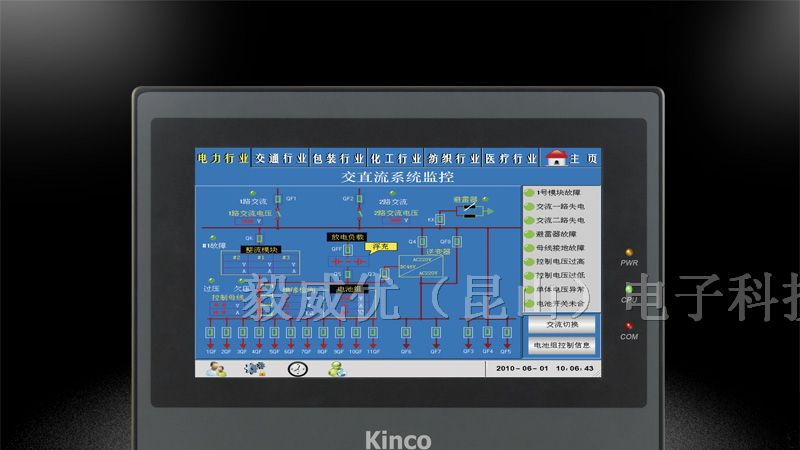Image resolution: width=800 pixels, height=450 pixels.
Task: Click the QF3 breaker symbol
Action: [x=468, y=333]
